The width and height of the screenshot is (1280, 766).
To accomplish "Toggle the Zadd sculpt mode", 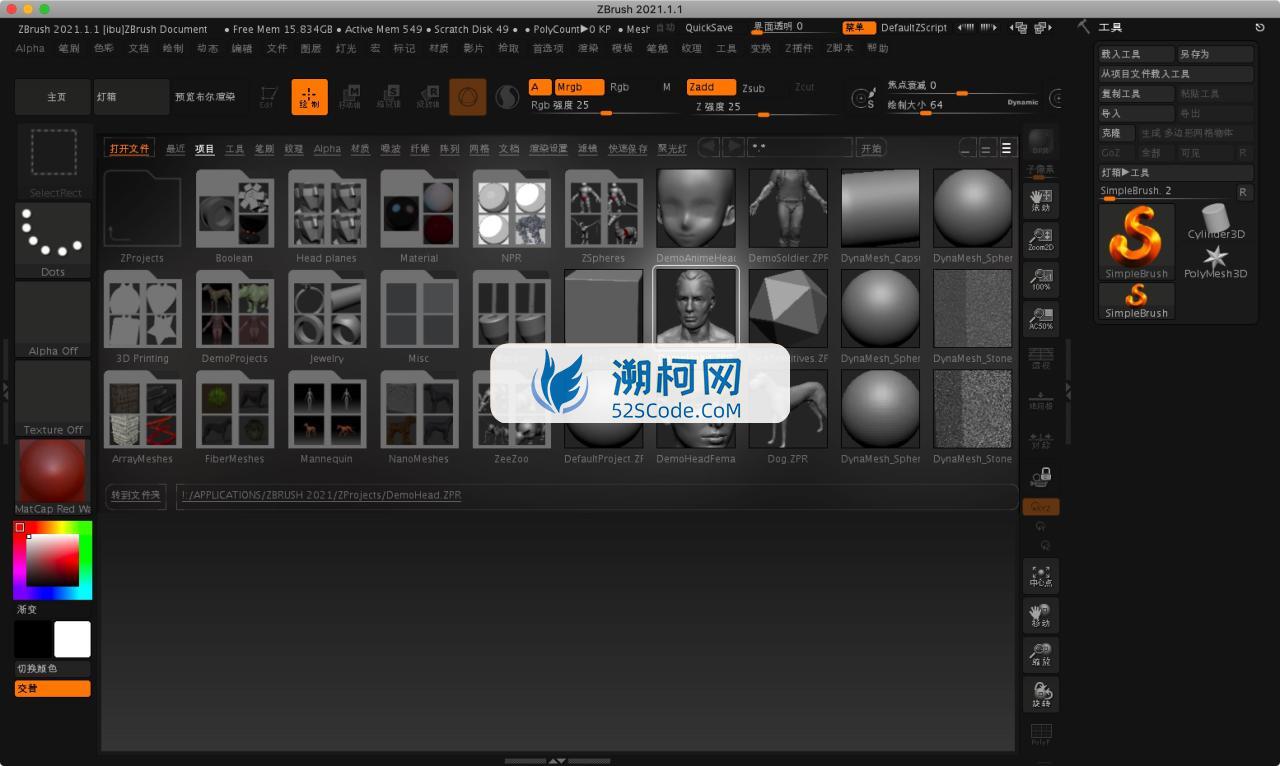I will [711, 87].
